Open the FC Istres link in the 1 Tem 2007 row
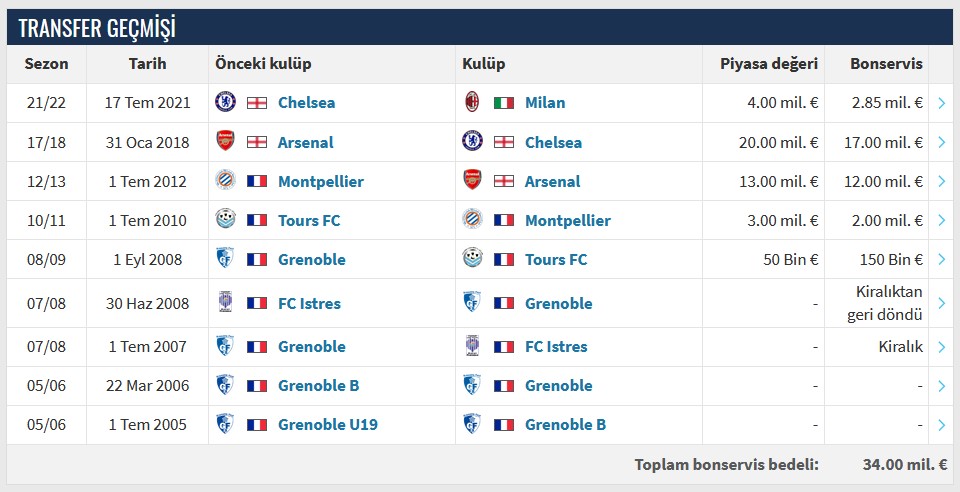 point(556,347)
